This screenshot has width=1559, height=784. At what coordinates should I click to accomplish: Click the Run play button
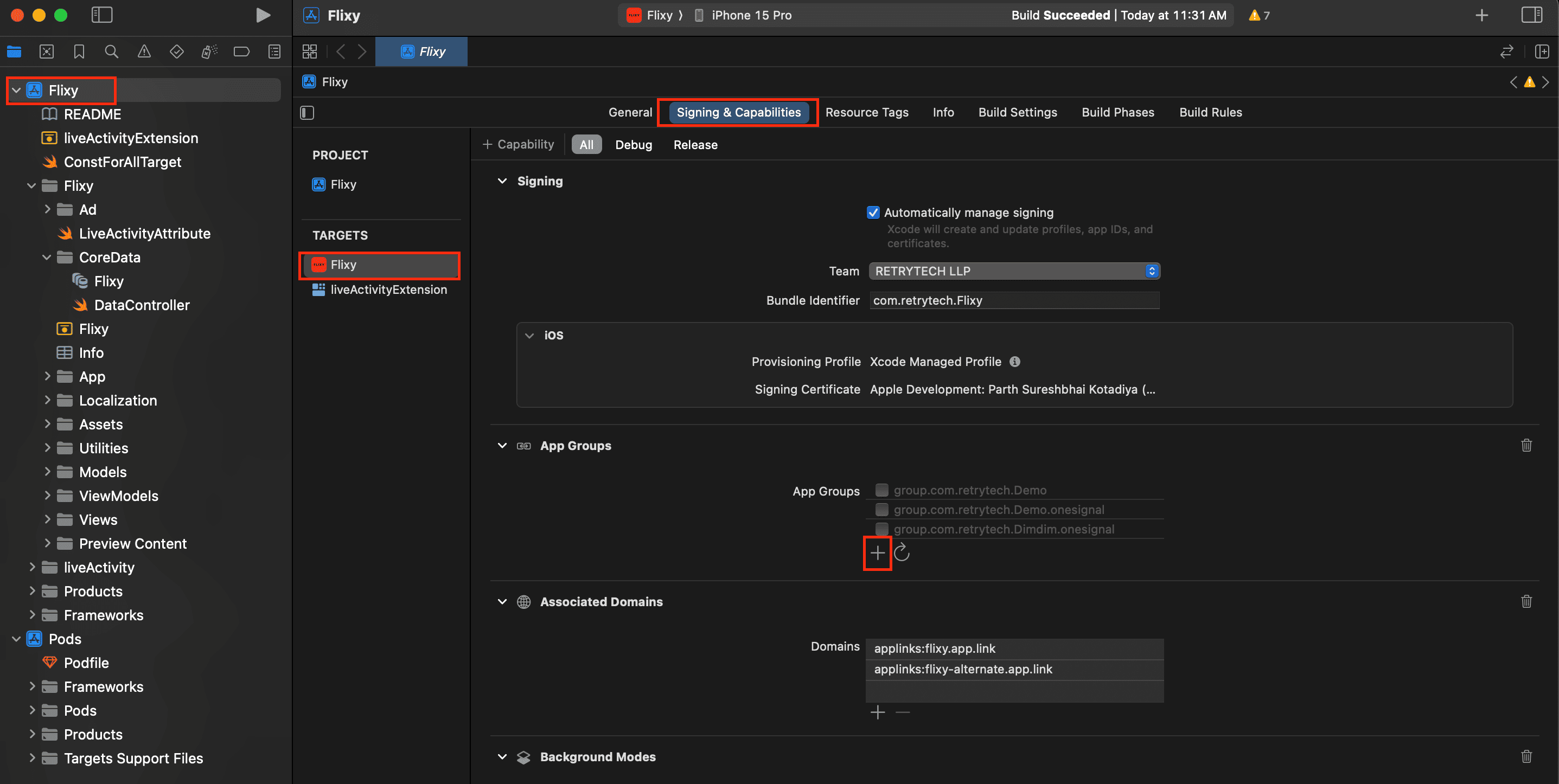coord(262,15)
